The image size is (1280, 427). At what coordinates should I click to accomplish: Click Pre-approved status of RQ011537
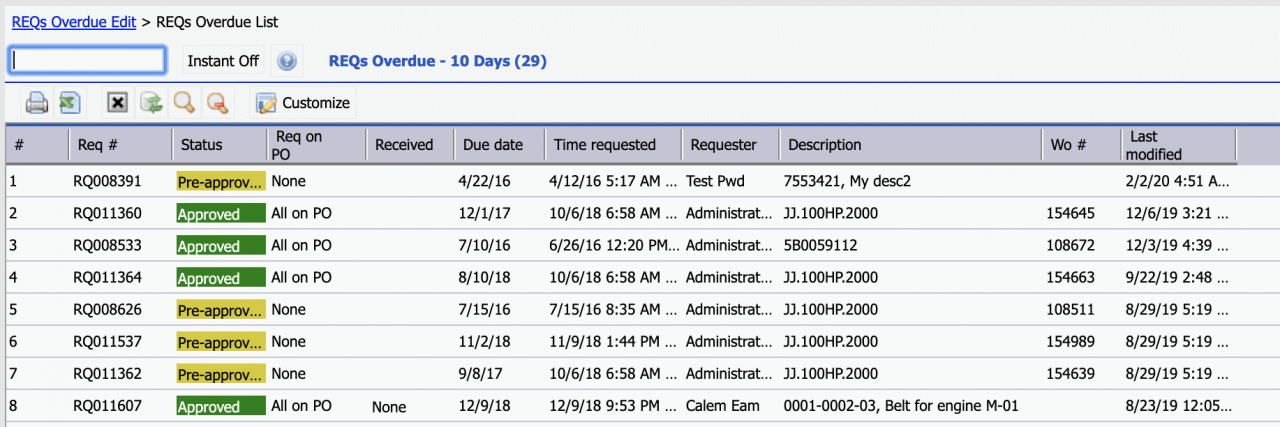pyautogui.click(x=221, y=342)
